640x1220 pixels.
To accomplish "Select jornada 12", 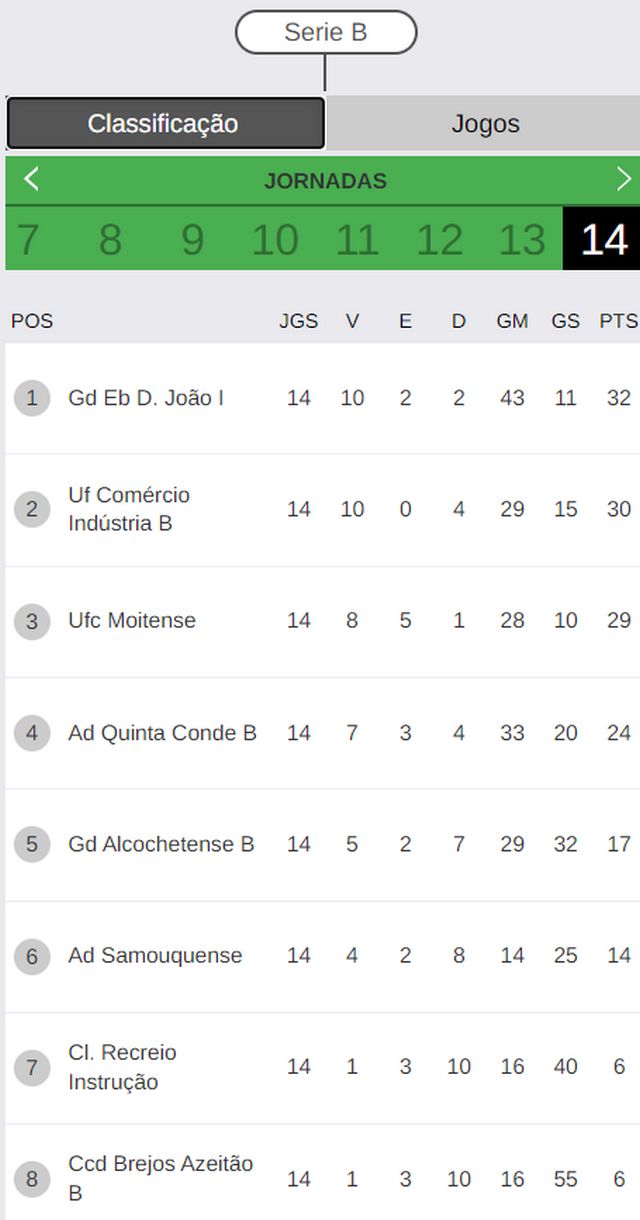I will point(439,240).
